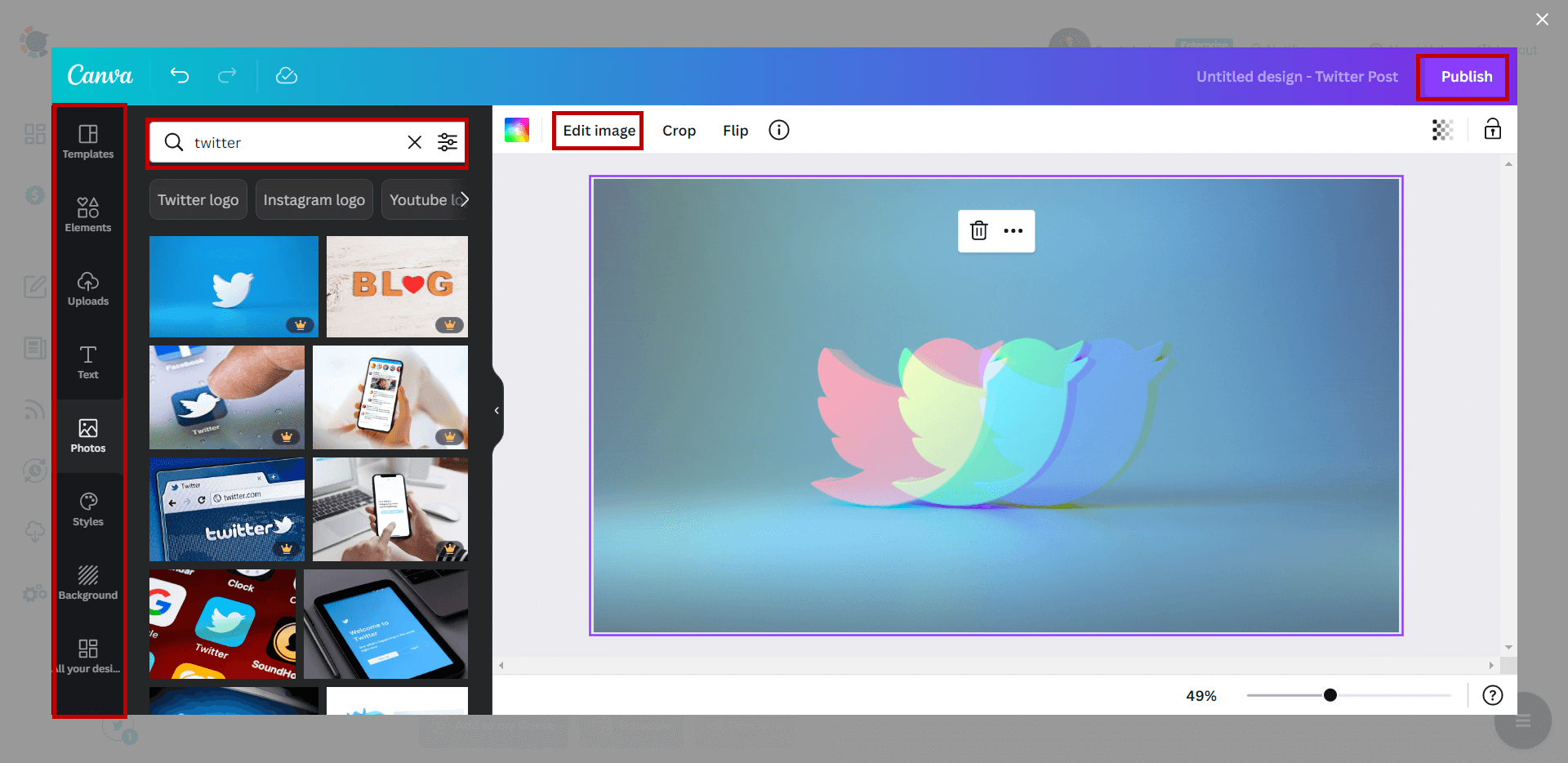The width and height of the screenshot is (1568, 763).
Task: Select the twitter.com browser photo
Action: [227, 509]
